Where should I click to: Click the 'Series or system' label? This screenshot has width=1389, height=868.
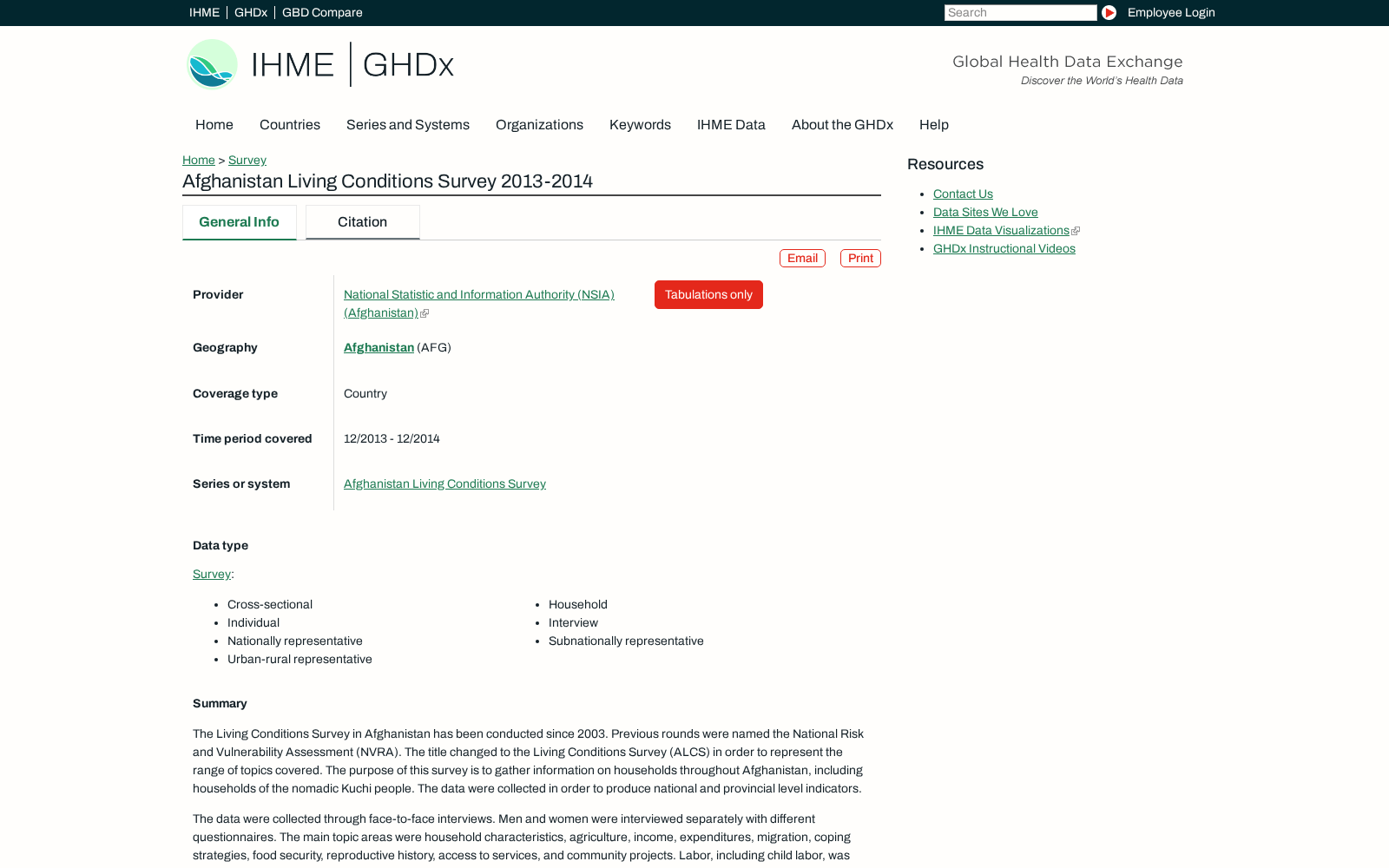pos(241,483)
